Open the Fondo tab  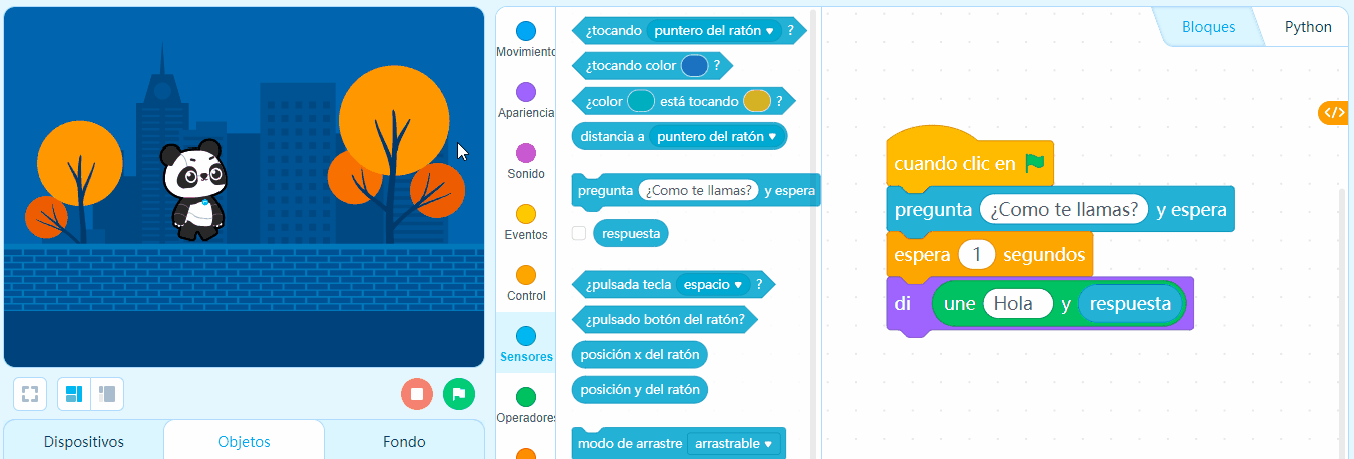coord(404,442)
